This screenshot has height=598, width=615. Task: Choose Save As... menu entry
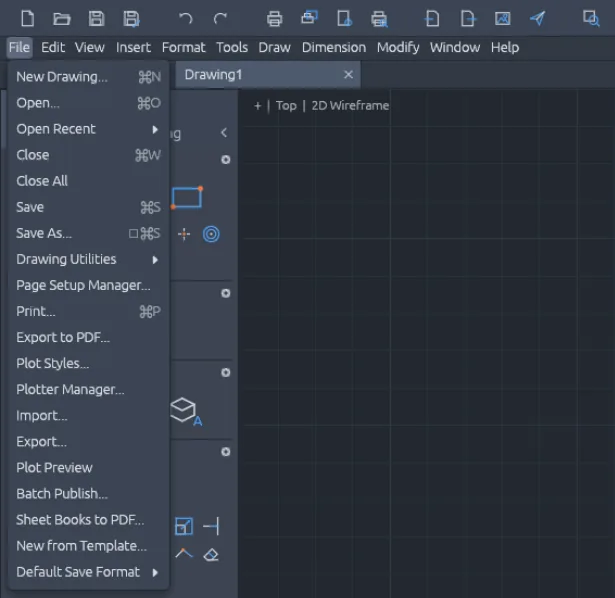pyautogui.click(x=88, y=233)
